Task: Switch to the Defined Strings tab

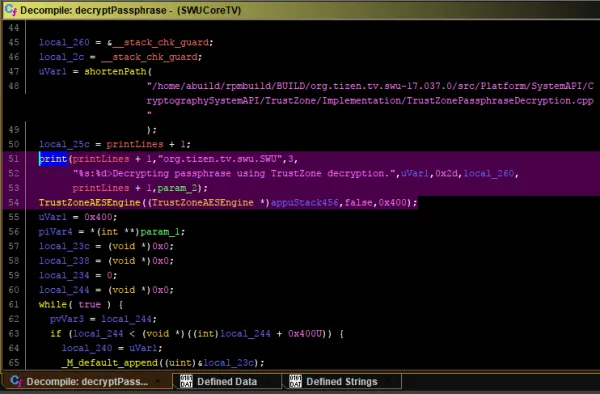Action: tap(342, 381)
